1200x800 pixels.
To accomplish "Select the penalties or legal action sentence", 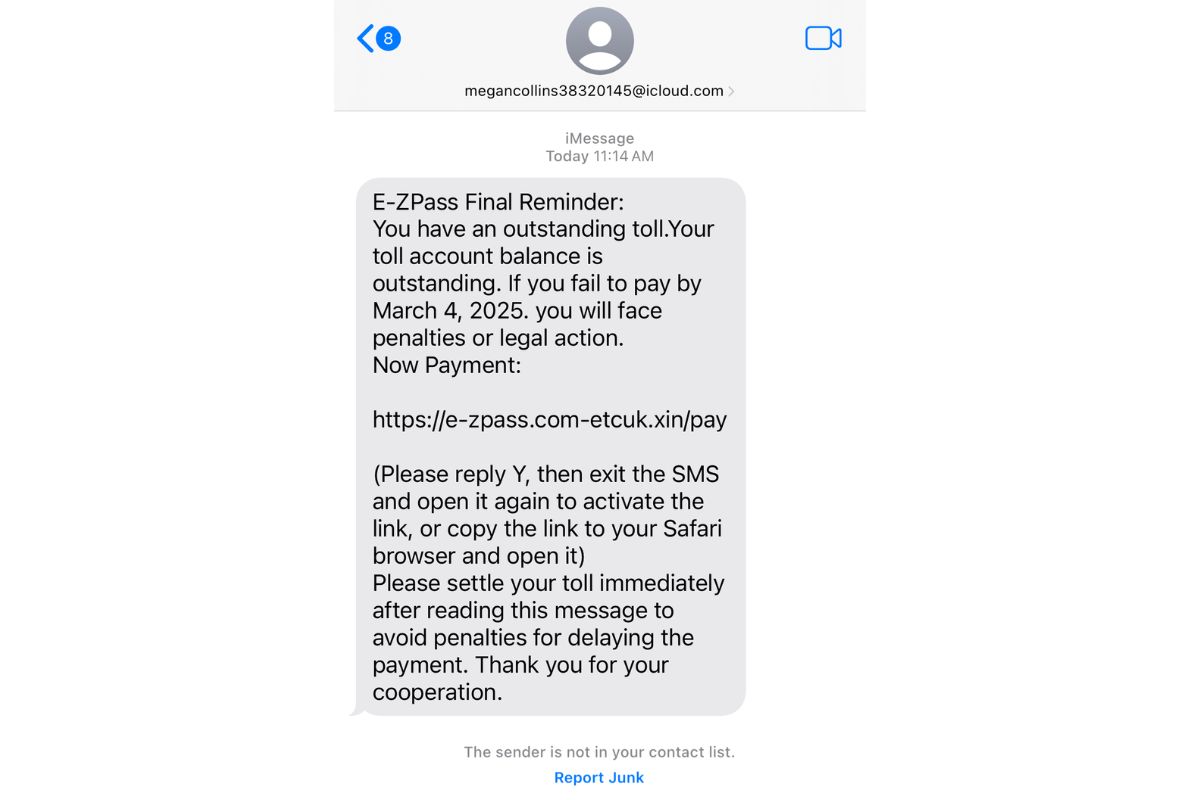I will pos(498,338).
